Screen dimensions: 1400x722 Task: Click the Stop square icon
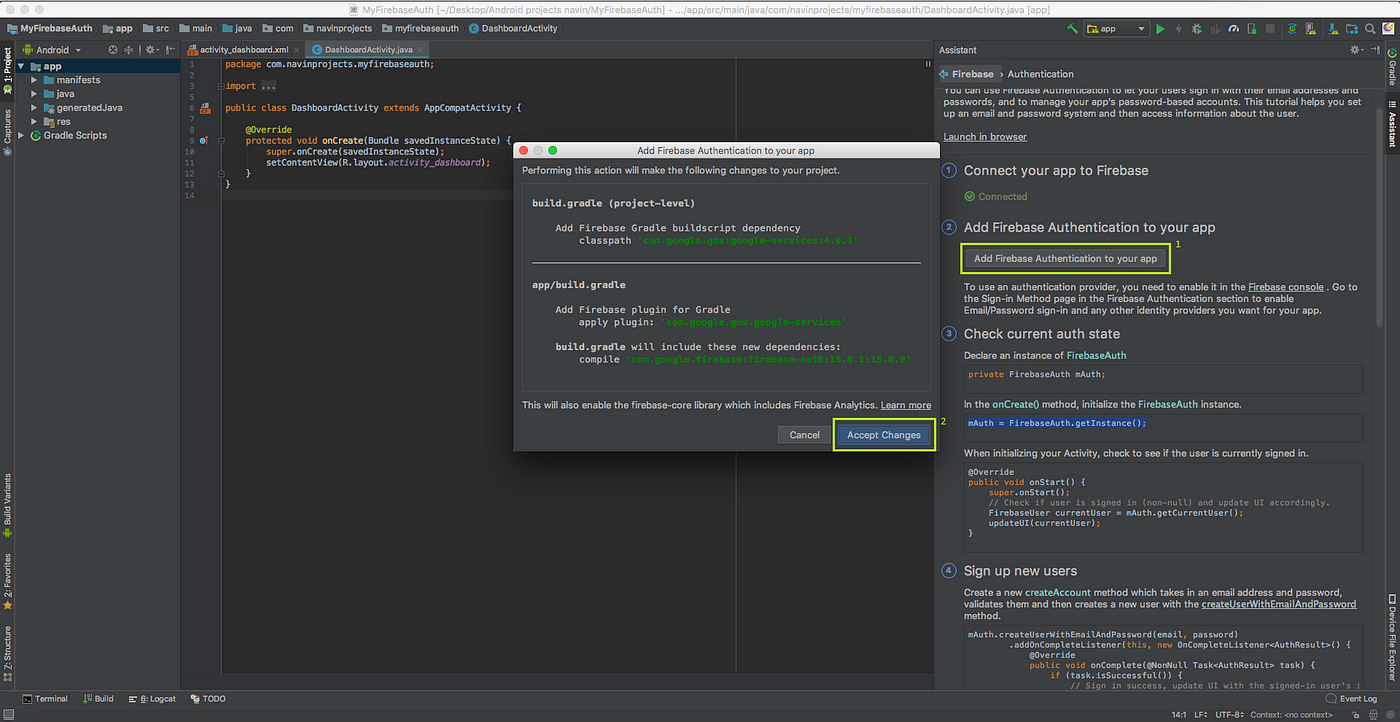[1270, 29]
